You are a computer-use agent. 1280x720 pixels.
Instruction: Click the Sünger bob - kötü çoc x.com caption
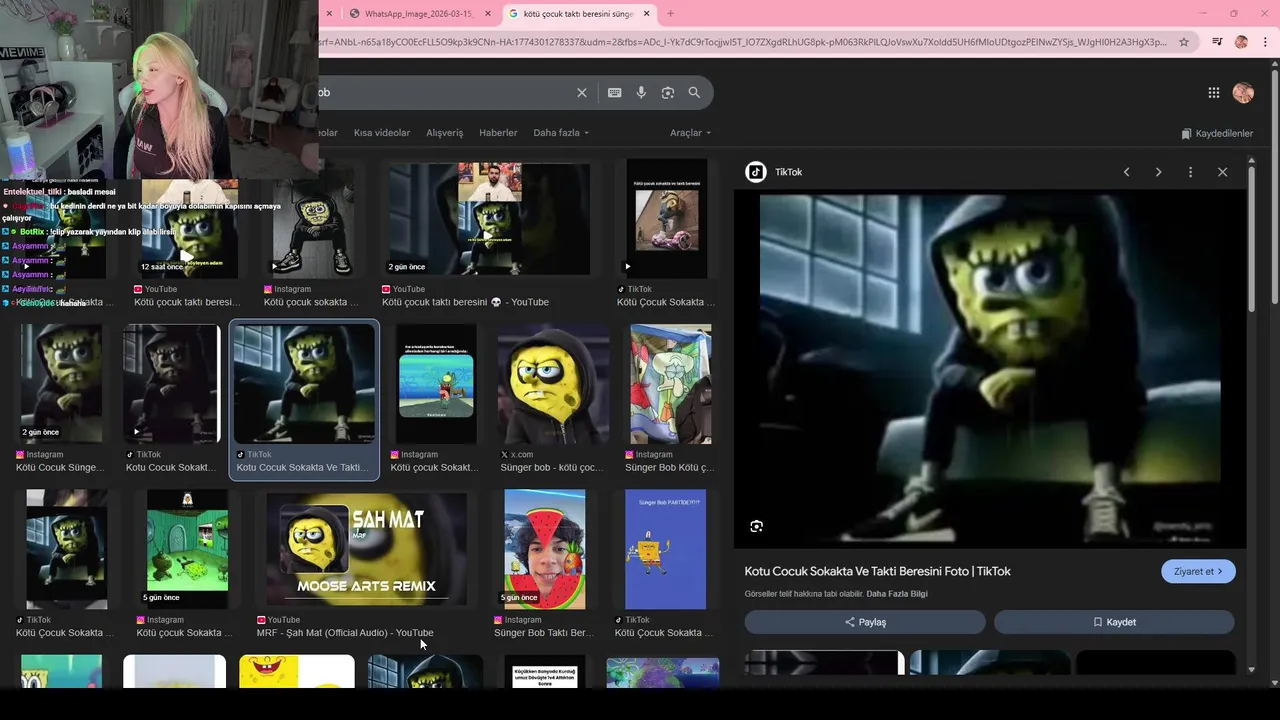pos(551,468)
